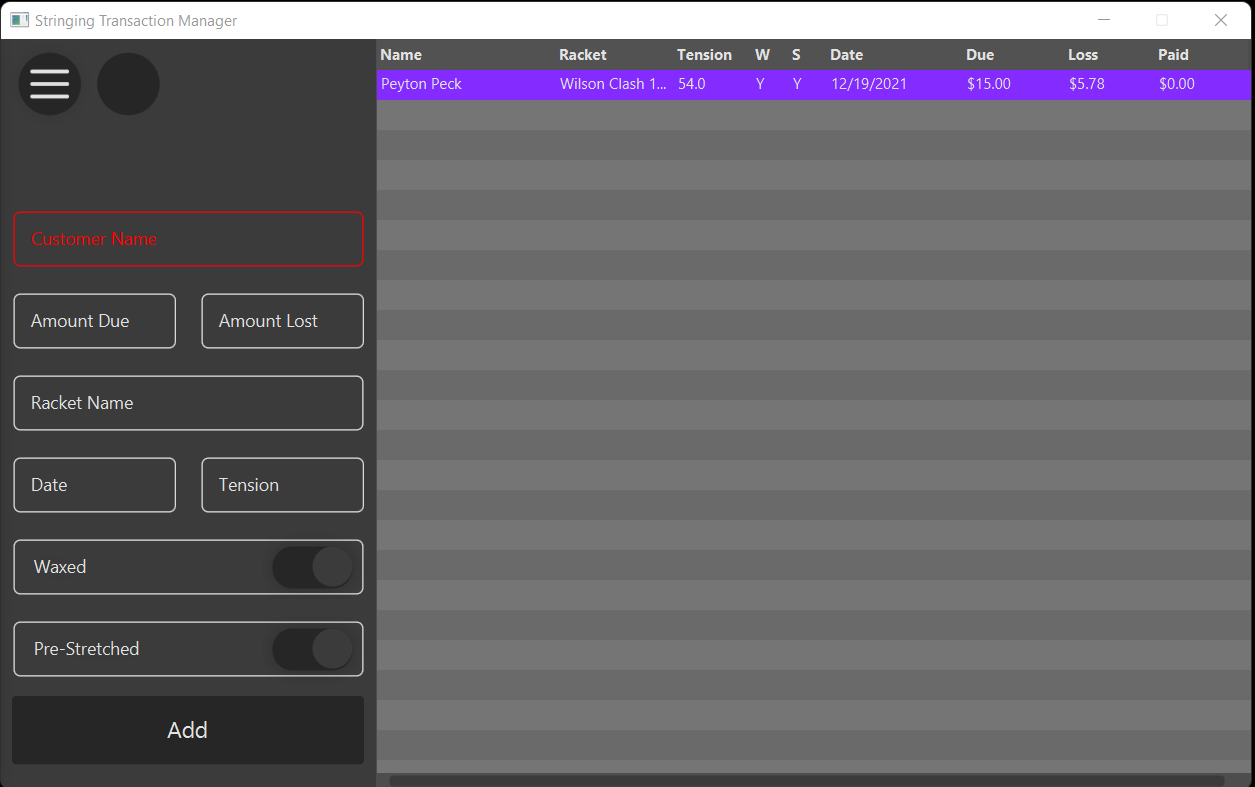Click the Add button

click(x=188, y=730)
